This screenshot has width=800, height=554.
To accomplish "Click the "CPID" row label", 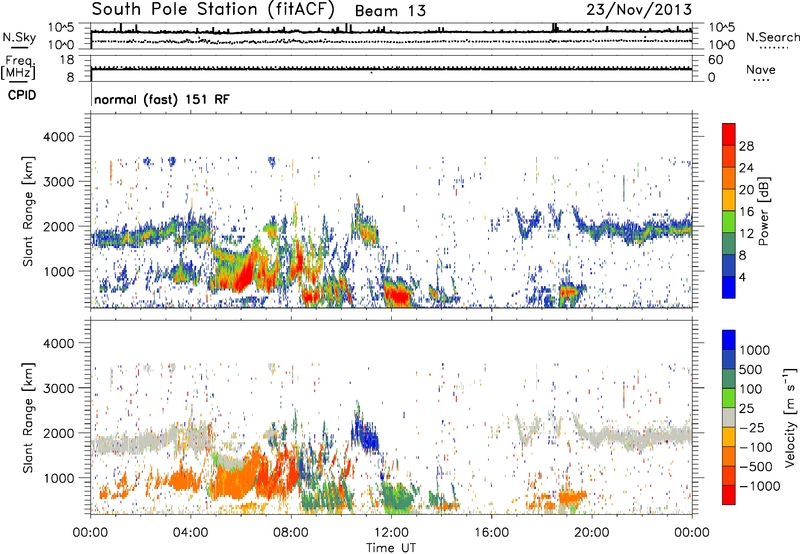I will pyautogui.click(x=22, y=95).
